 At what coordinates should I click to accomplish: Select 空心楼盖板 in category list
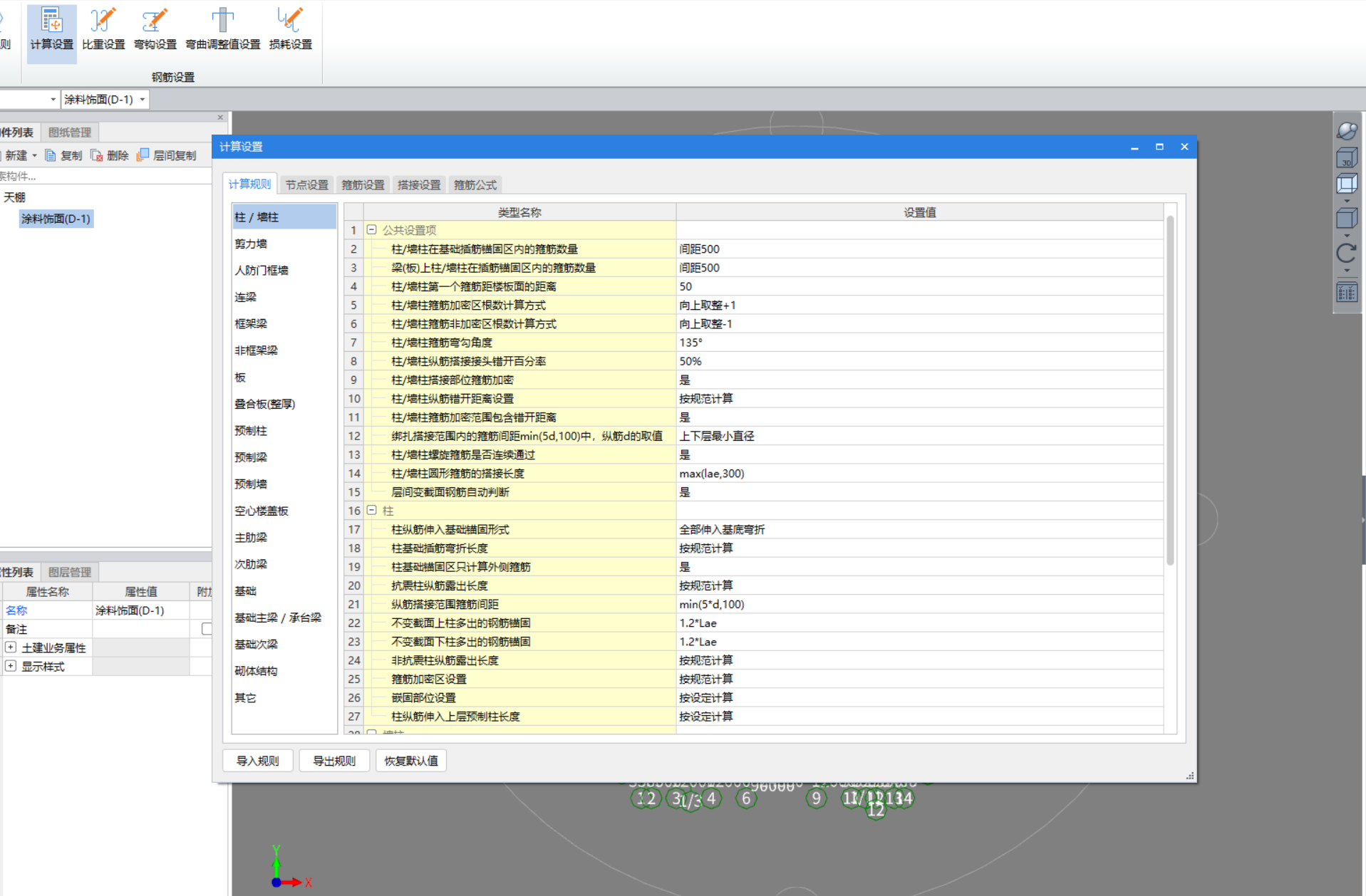click(284, 511)
